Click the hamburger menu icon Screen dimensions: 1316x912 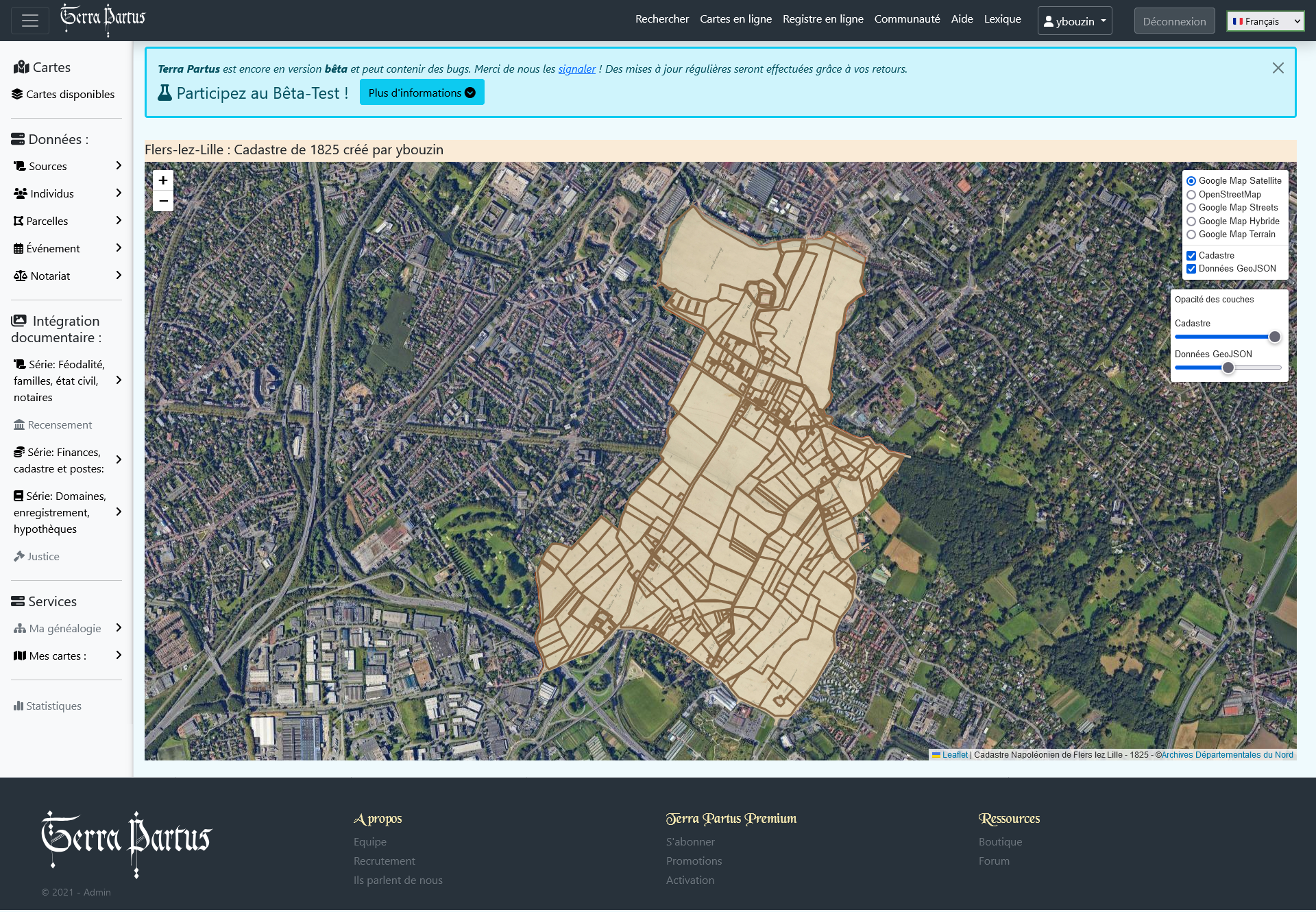[x=29, y=21]
